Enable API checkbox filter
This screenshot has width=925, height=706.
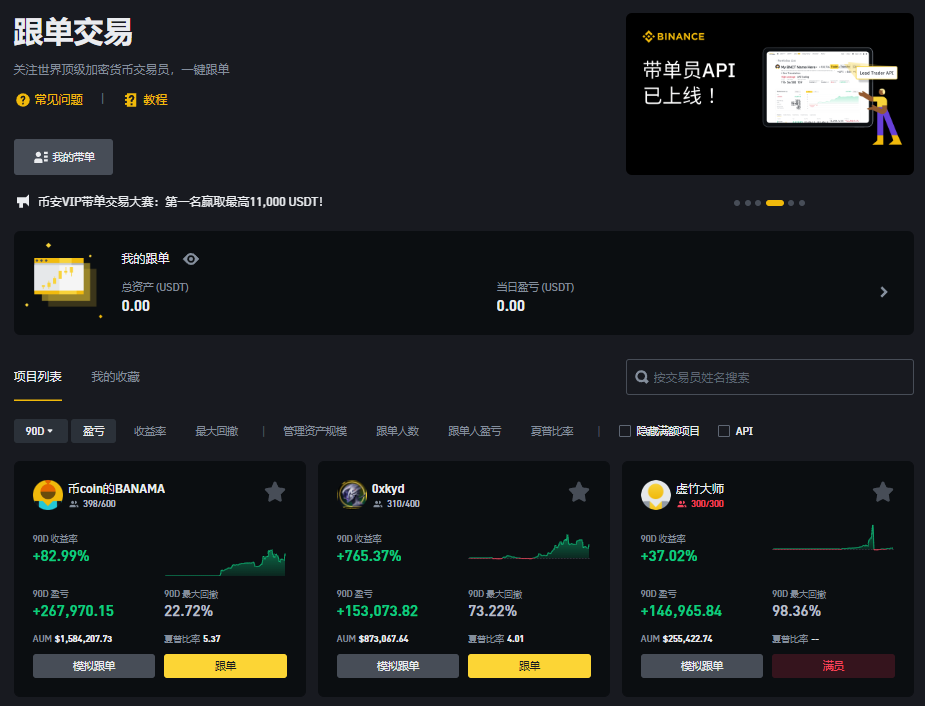click(724, 431)
